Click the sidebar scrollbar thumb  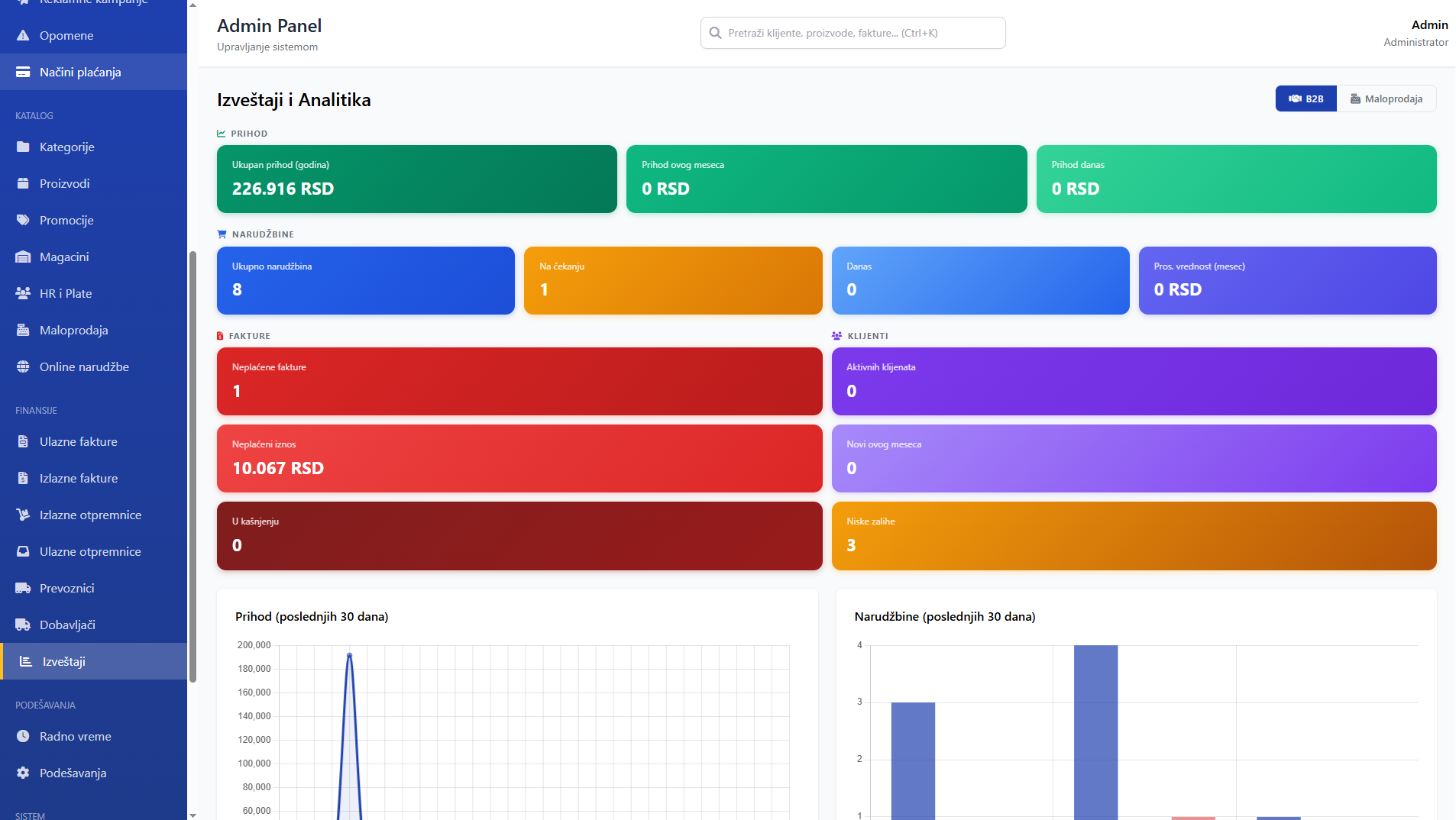point(193,466)
